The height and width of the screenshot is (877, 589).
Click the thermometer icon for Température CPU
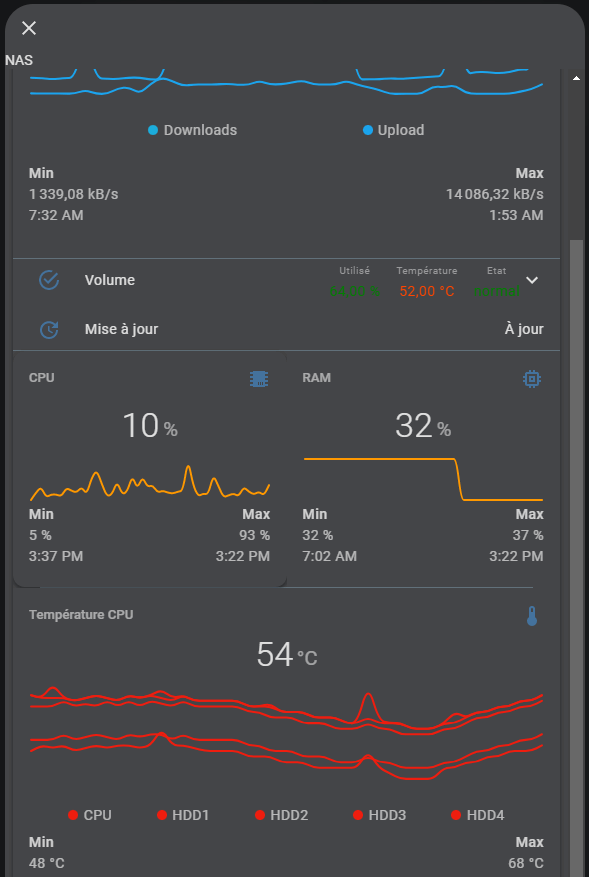pos(531,616)
